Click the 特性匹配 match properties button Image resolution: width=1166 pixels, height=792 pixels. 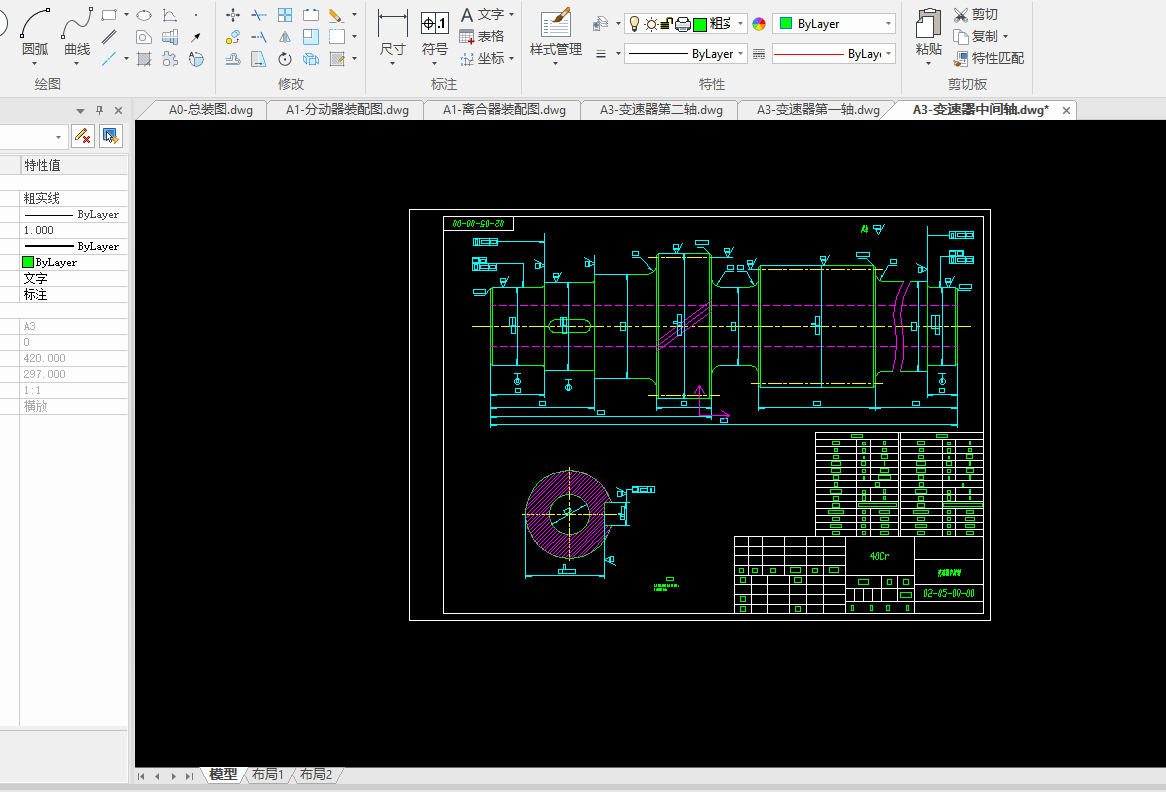[x=989, y=58]
